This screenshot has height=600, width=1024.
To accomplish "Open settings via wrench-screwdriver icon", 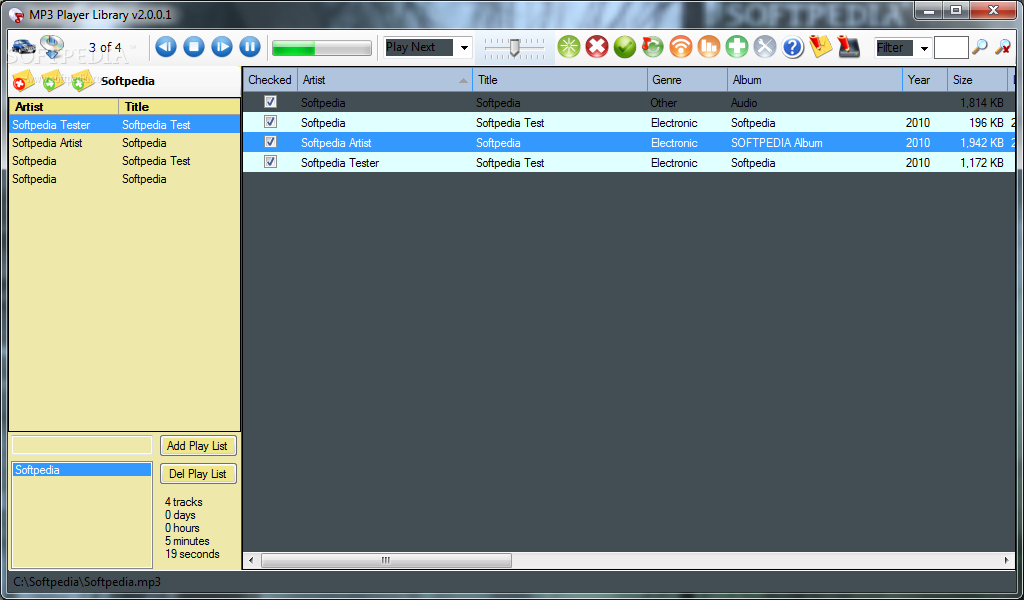I will pyautogui.click(x=765, y=47).
